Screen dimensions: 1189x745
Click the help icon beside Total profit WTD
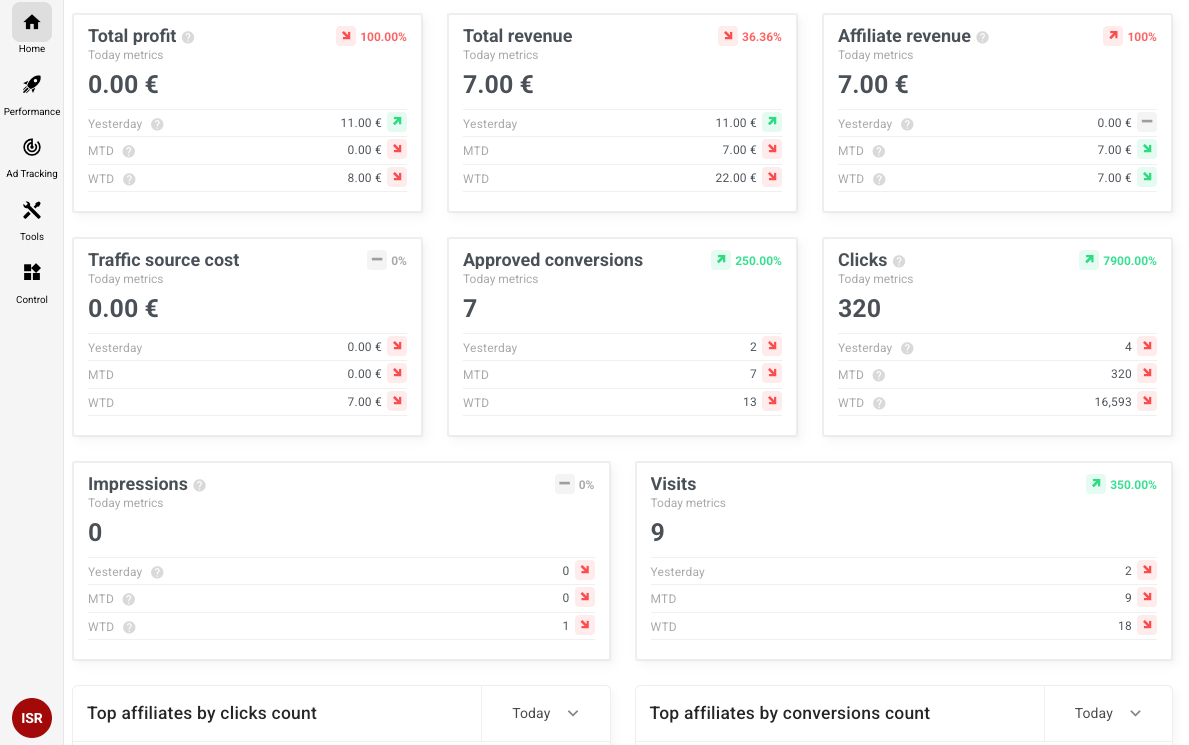tap(129, 179)
